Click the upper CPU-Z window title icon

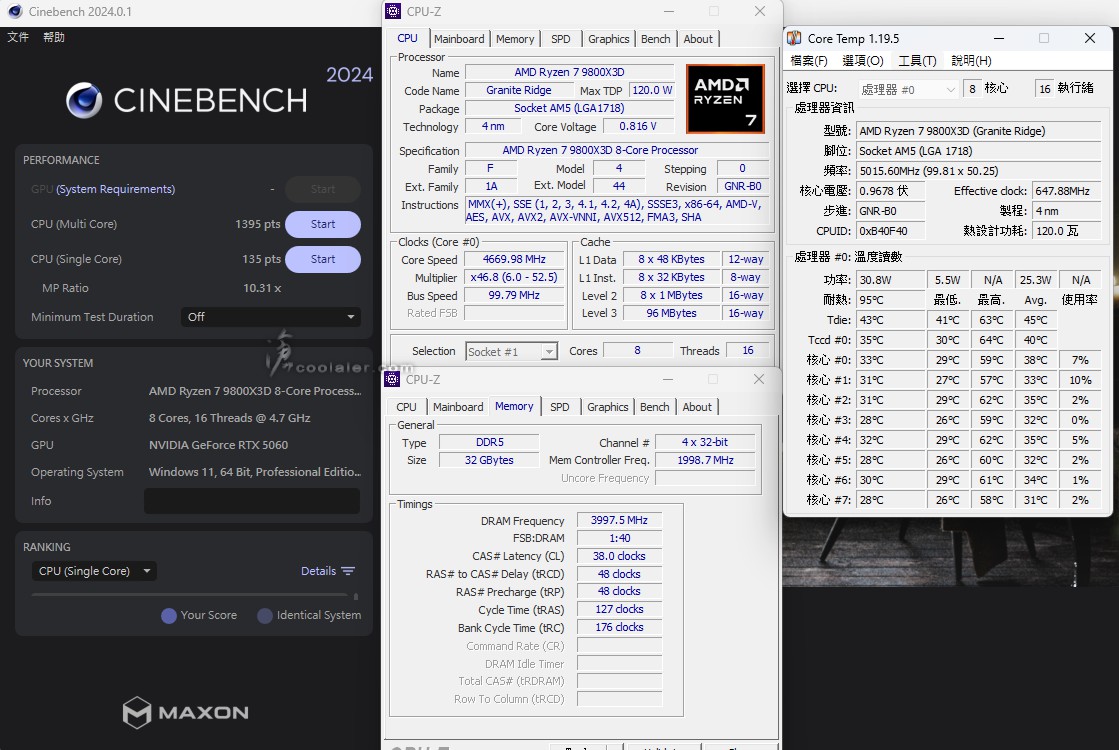click(395, 12)
